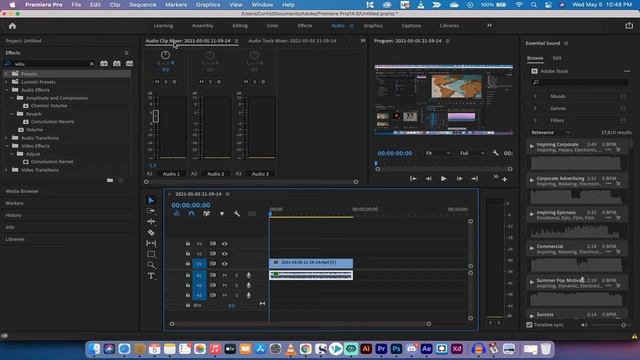Switch to the Editing workspace tab
This screenshot has height=360, width=640.
pos(240,26)
